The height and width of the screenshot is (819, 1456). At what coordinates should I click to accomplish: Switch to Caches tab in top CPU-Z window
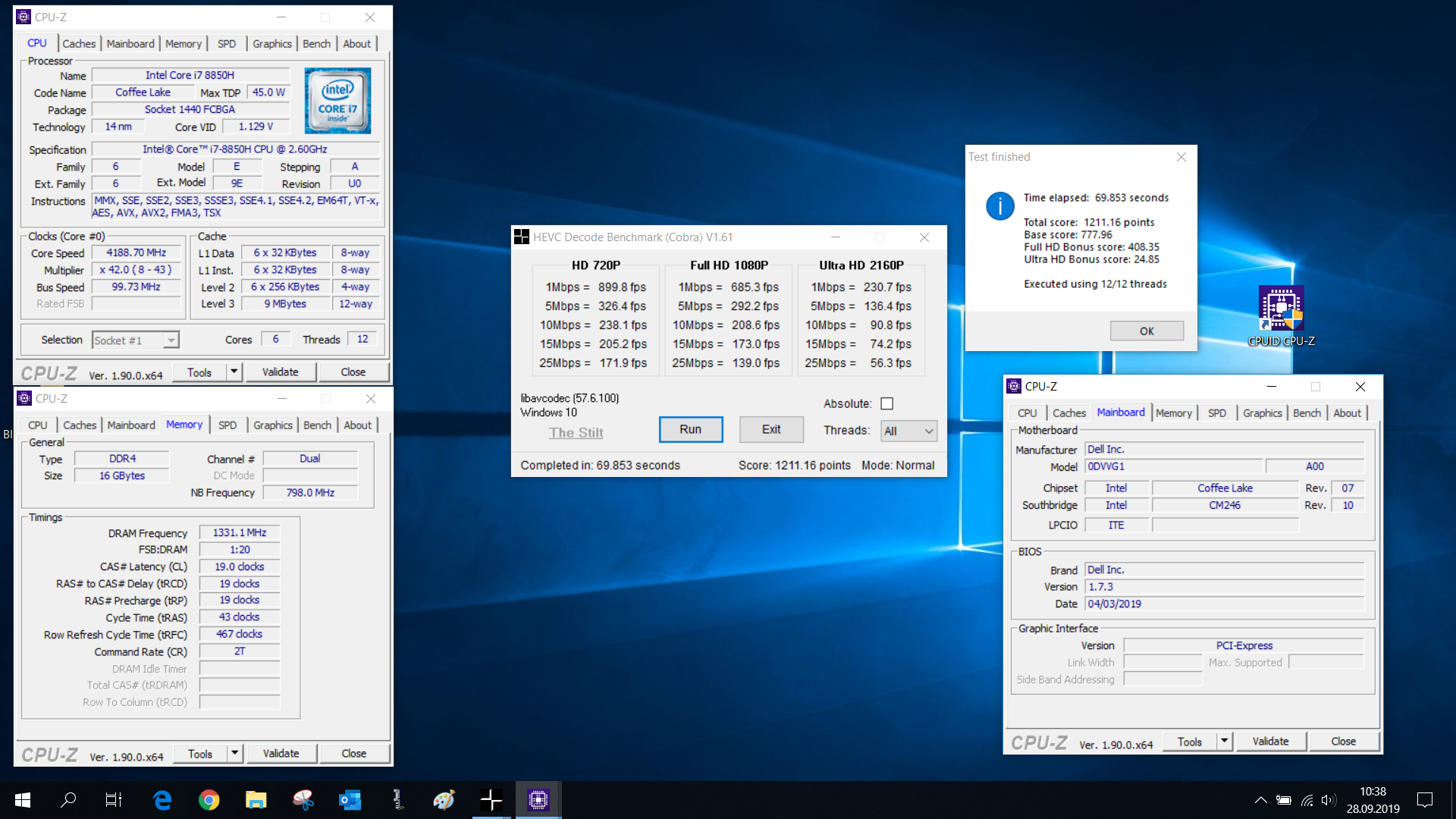point(79,44)
